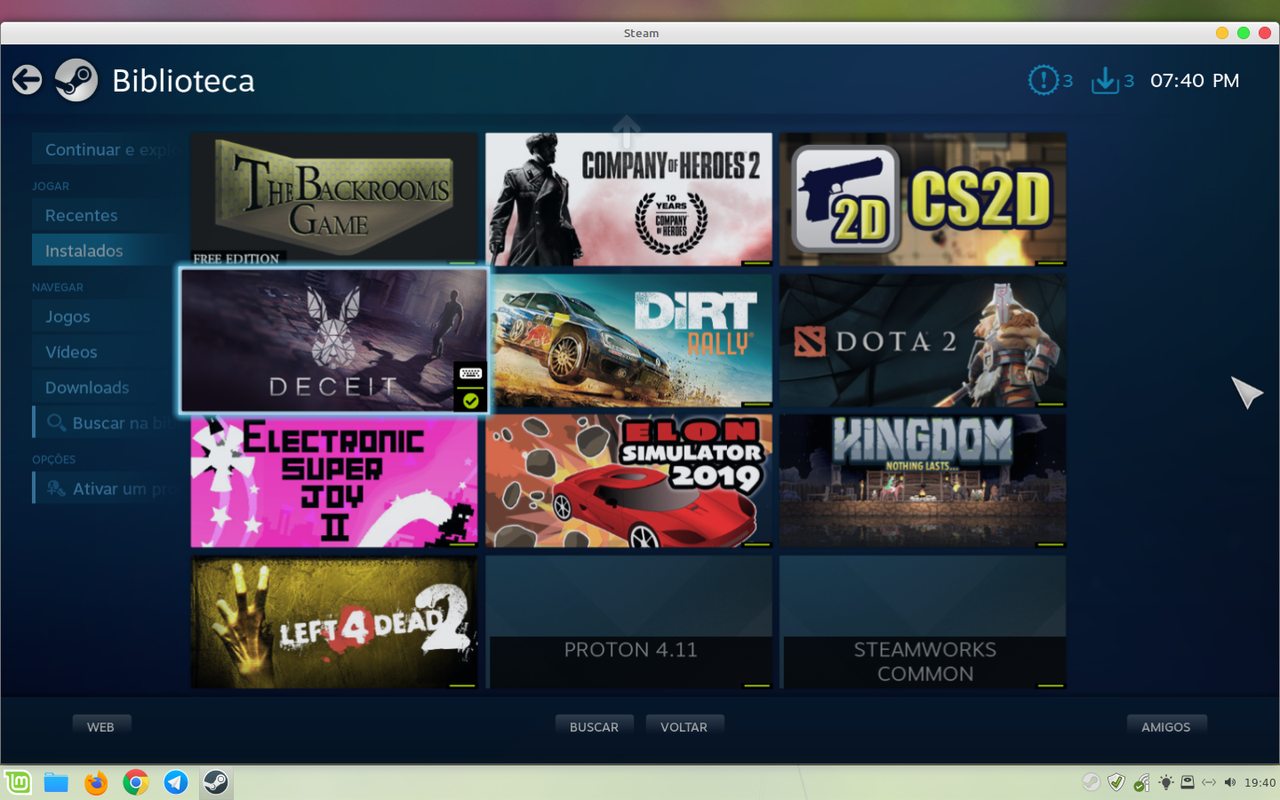The width and height of the screenshot is (1280, 800).
Task: Launch Firefox from the taskbar
Action: pos(96,782)
